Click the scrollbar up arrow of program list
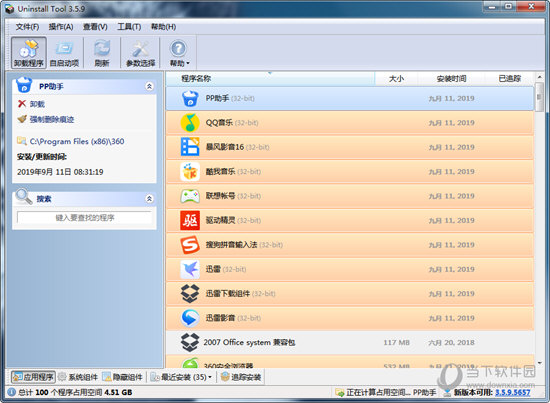Screen dimensions: 550x403 (539, 77)
